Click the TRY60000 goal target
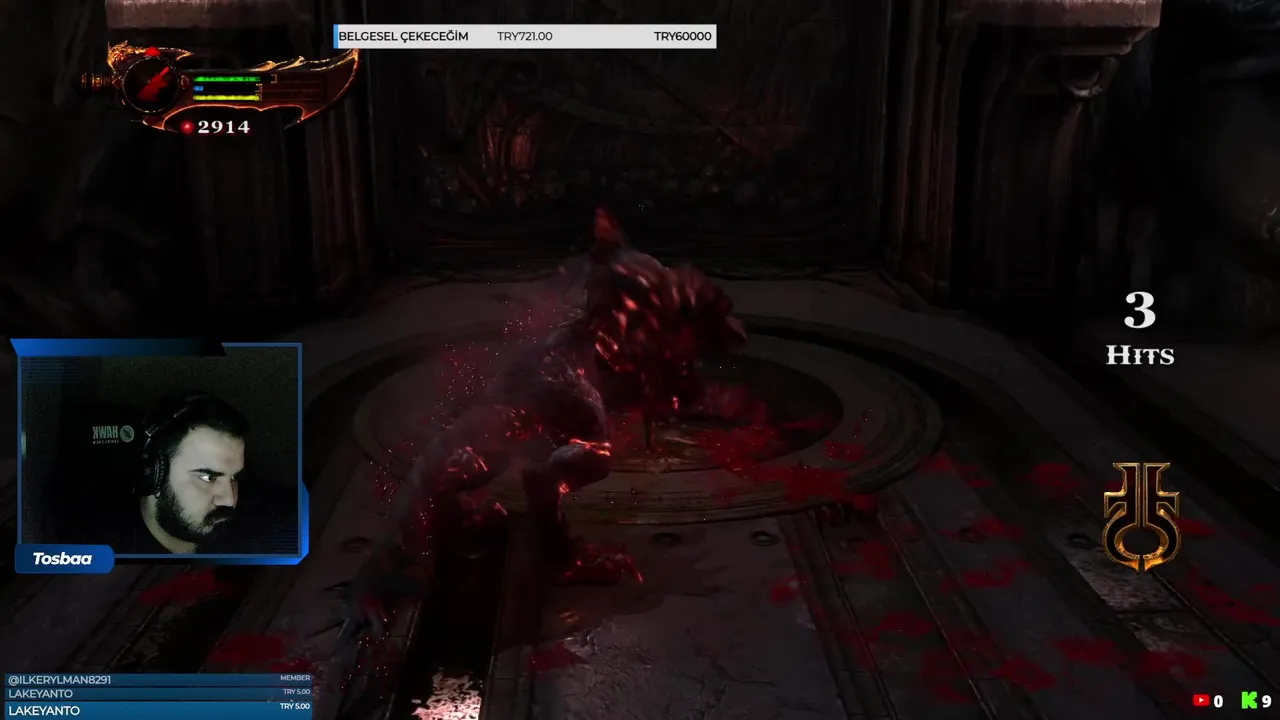 (x=683, y=37)
